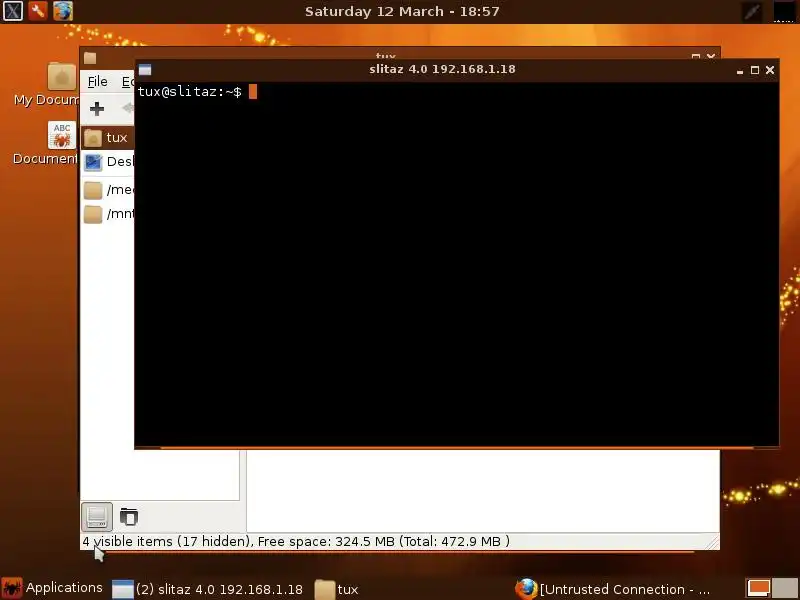Viewport: 800px width, 600px height.
Task: Open the wrench settings icon in top panel
Action: (x=37, y=11)
